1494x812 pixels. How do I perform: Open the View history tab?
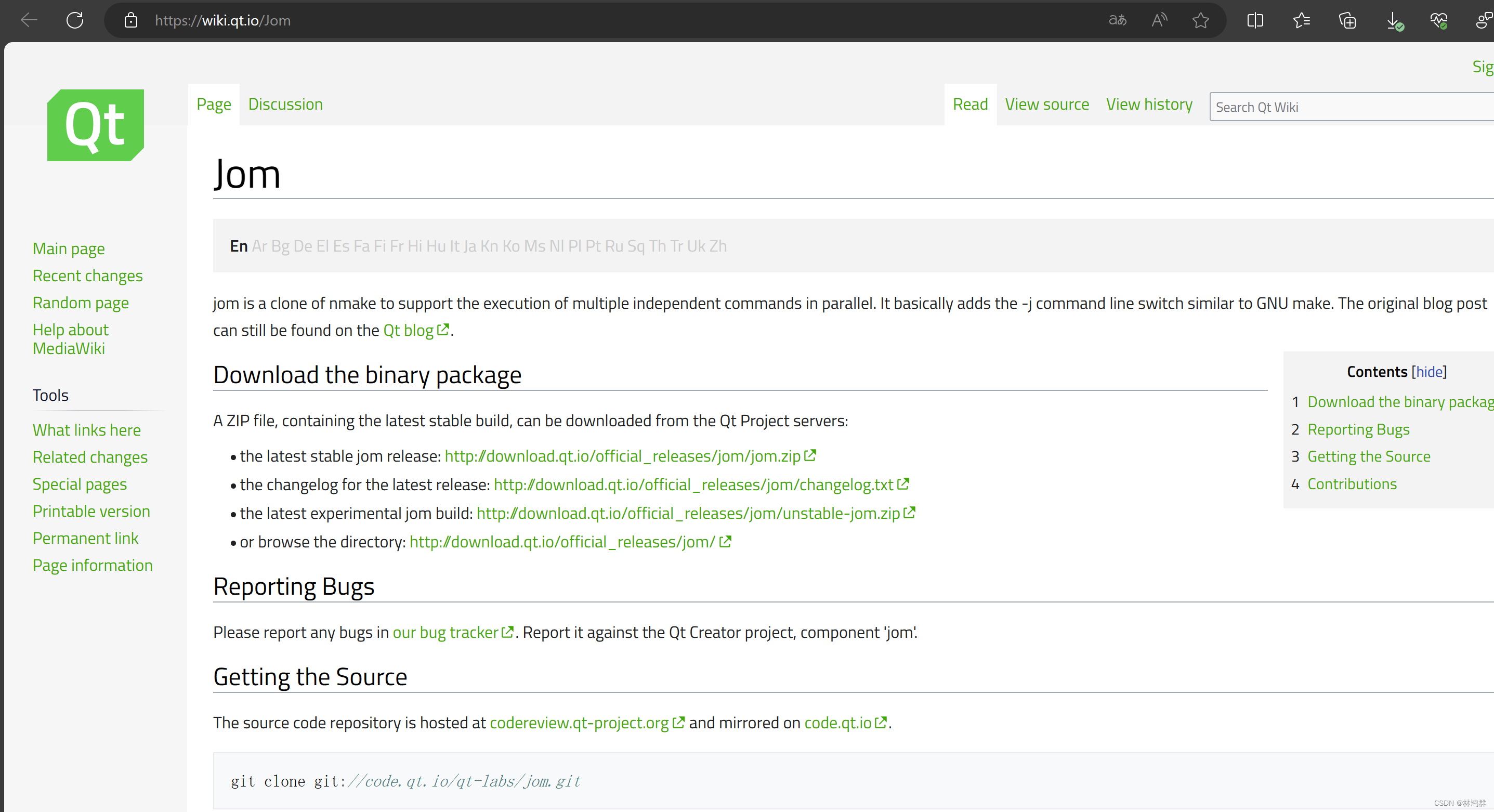tap(1149, 104)
